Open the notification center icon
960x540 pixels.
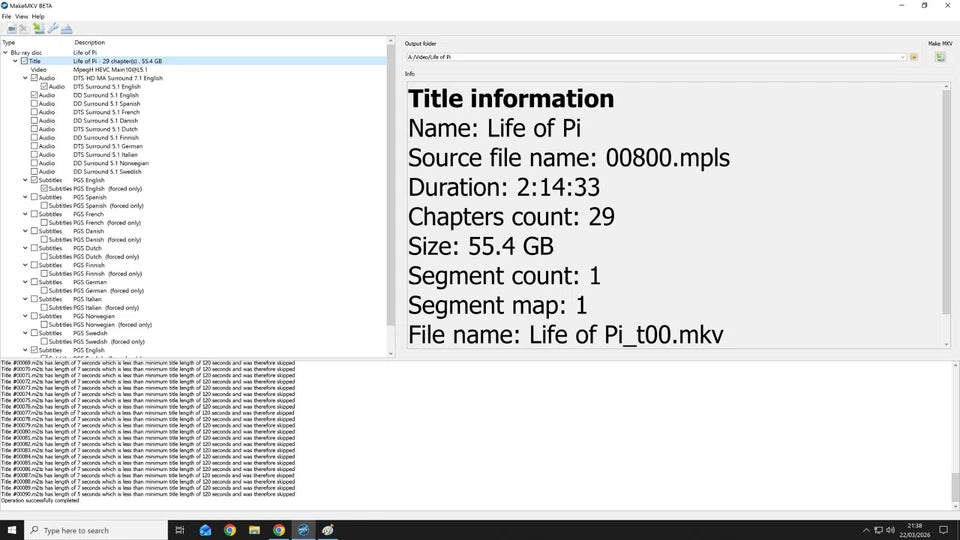coord(943,530)
